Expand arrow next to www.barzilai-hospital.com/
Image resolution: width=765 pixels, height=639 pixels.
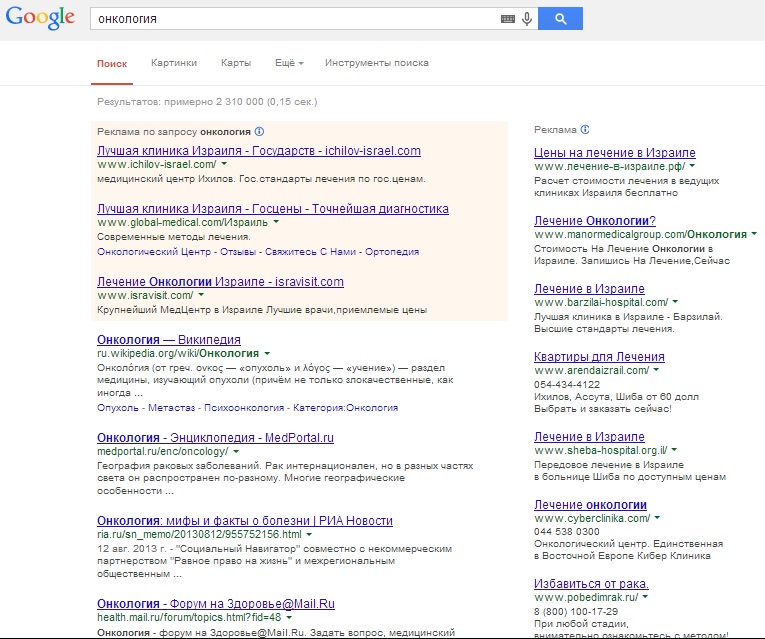675,302
